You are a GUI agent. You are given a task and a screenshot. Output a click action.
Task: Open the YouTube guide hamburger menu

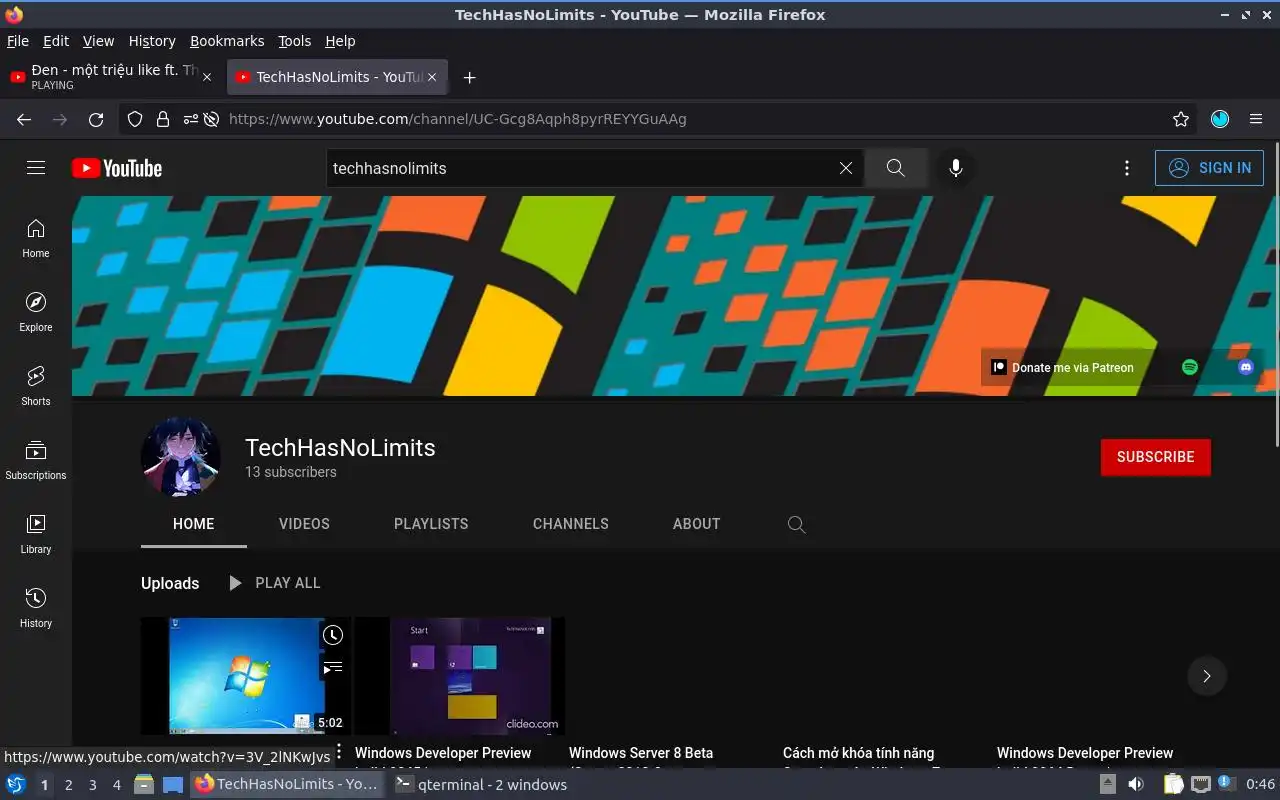[36, 168]
